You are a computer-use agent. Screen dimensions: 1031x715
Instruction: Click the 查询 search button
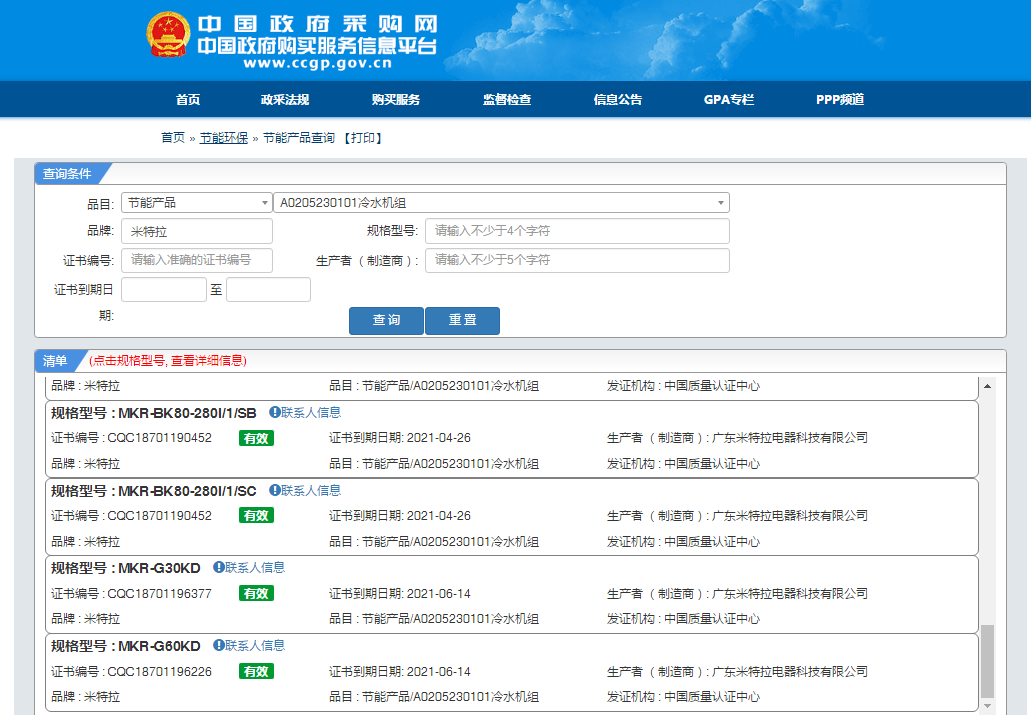(x=386, y=320)
